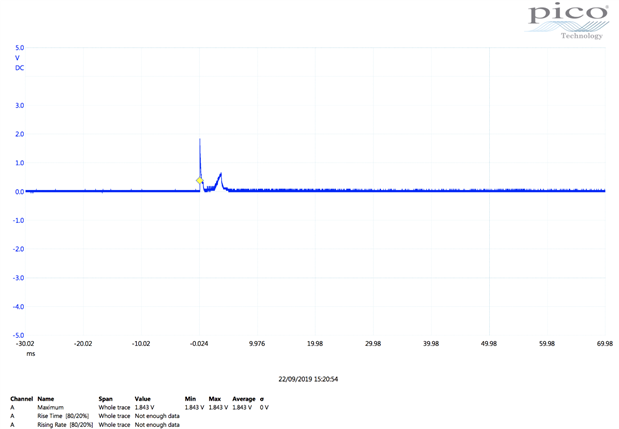
Task: Click the V unit label on the axis
Action: [x=17, y=58]
